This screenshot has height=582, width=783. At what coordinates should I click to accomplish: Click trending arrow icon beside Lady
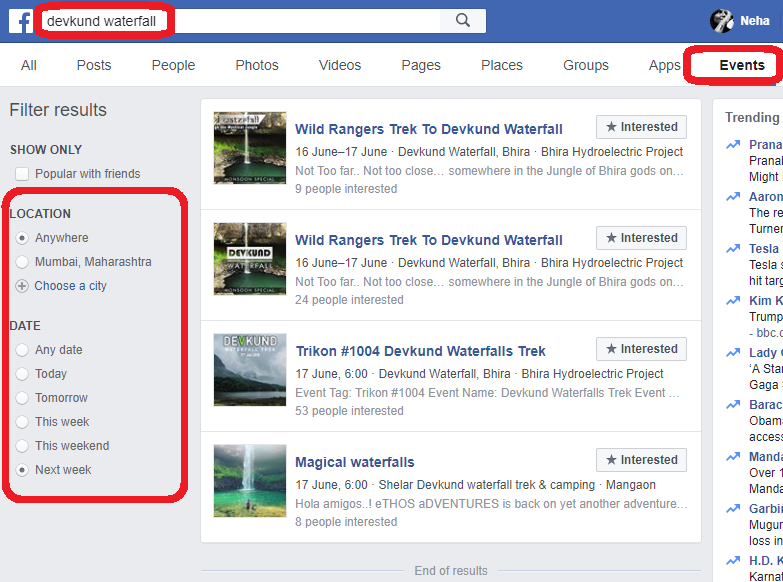(x=733, y=353)
